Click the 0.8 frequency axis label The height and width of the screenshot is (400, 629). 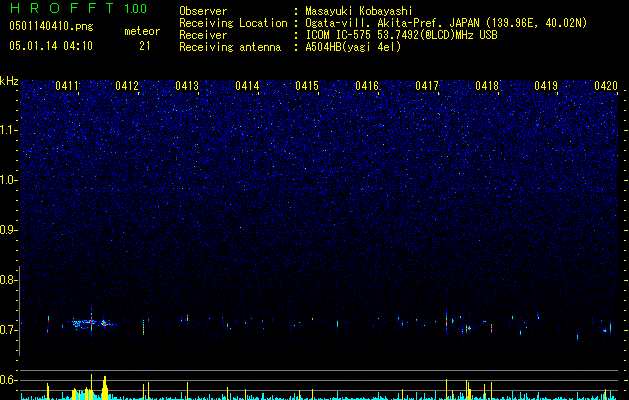8,280
